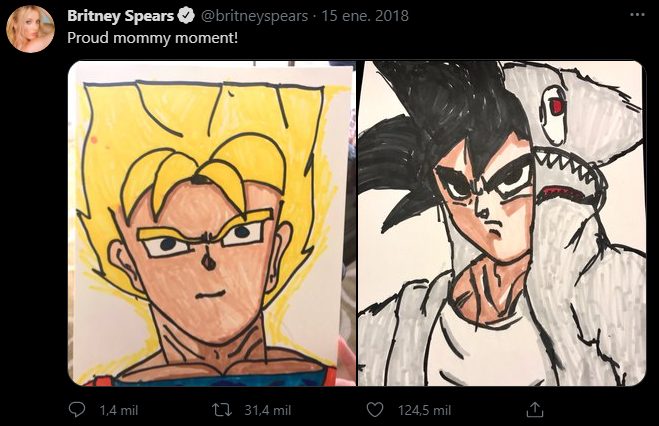
Task: Open the three-dot more options menu
Action: coord(638,16)
